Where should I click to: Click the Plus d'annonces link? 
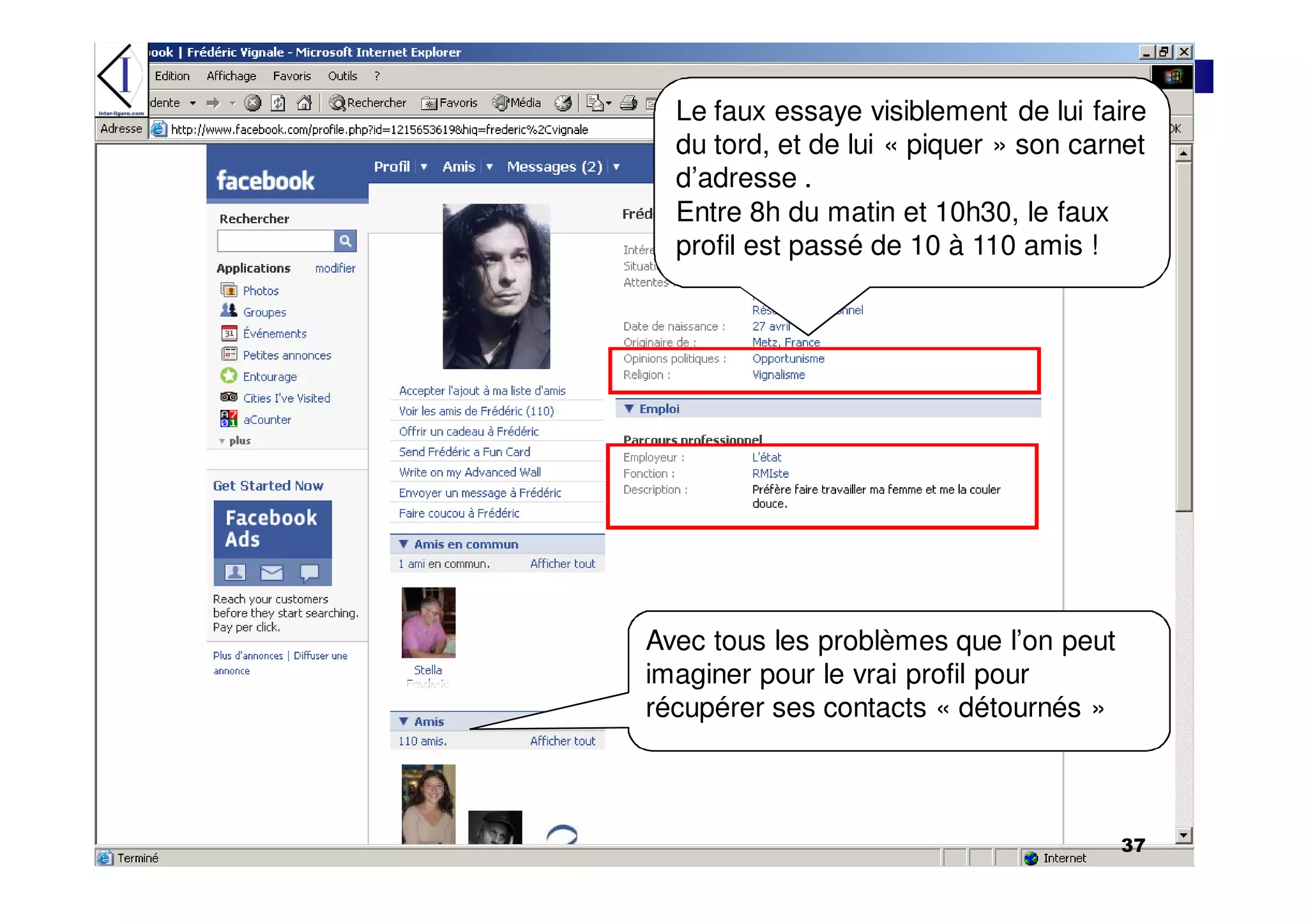[248, 656]
